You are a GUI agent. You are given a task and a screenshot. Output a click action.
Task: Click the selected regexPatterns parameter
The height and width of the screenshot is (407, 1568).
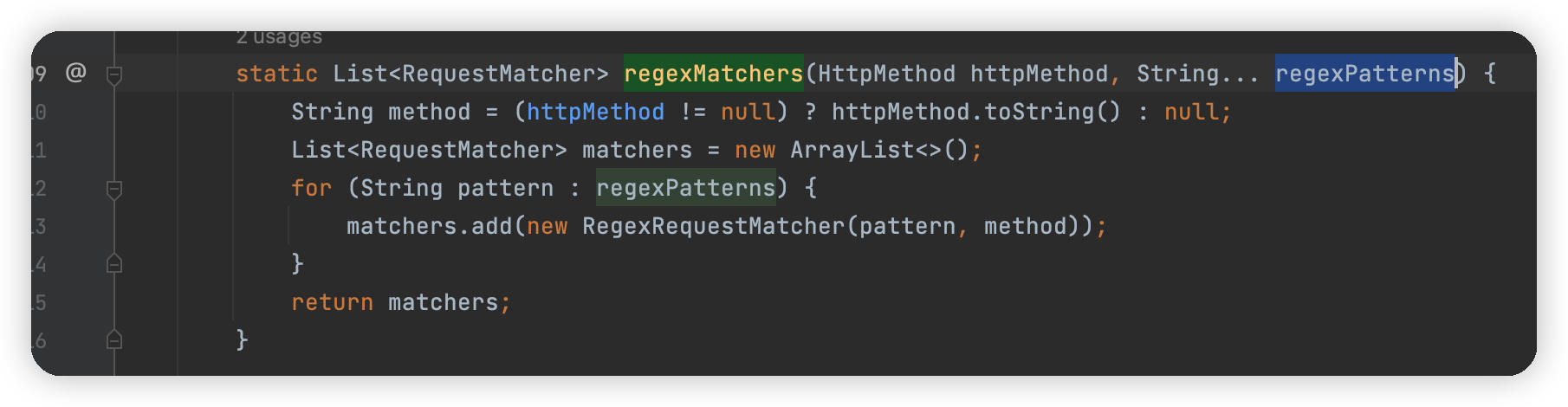click(x=1364, y=74)
